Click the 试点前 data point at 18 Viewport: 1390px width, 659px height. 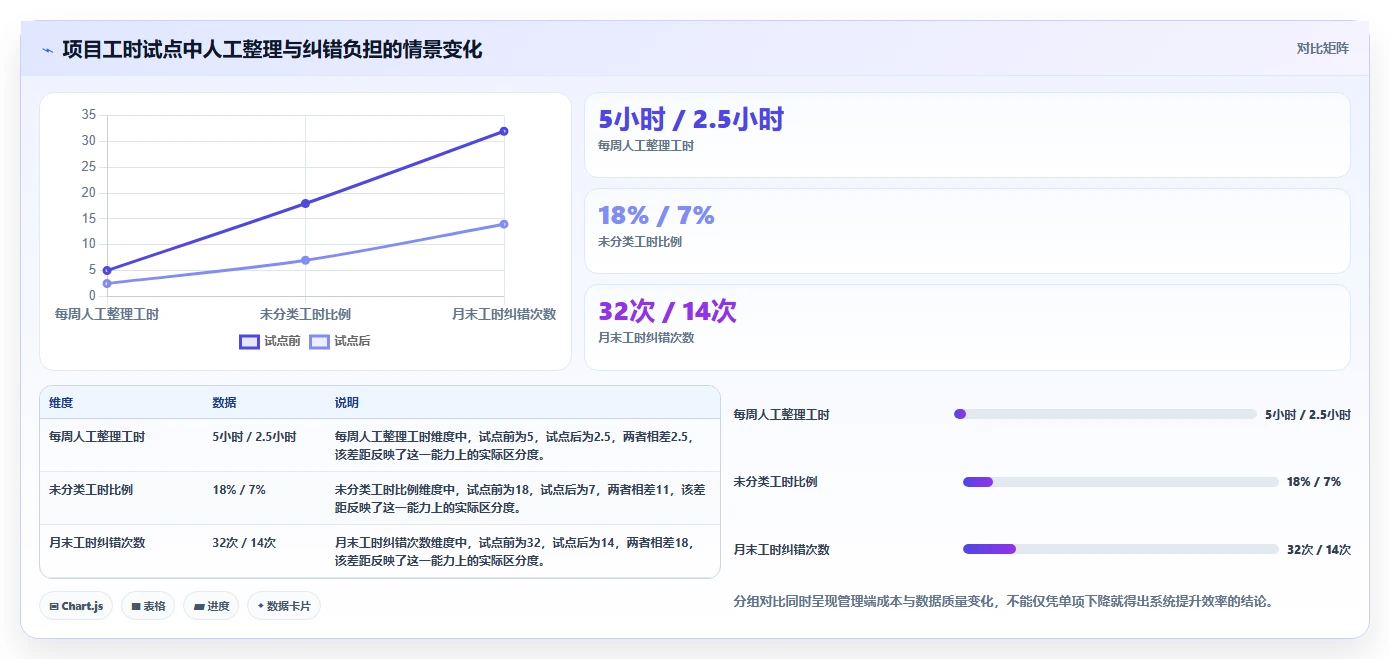pos(305,203)
